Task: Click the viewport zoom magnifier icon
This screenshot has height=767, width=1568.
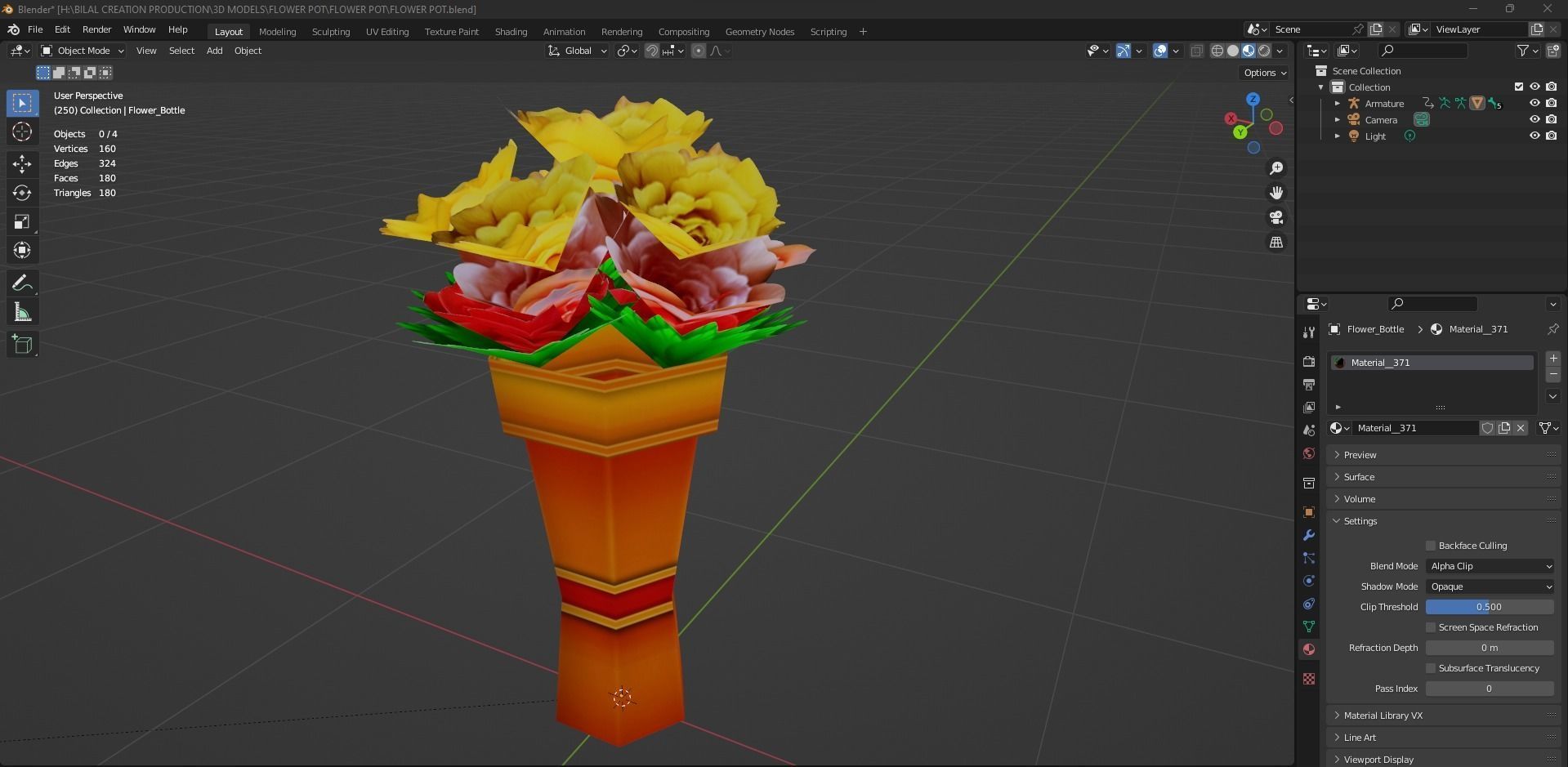Action: [1275, 168]
